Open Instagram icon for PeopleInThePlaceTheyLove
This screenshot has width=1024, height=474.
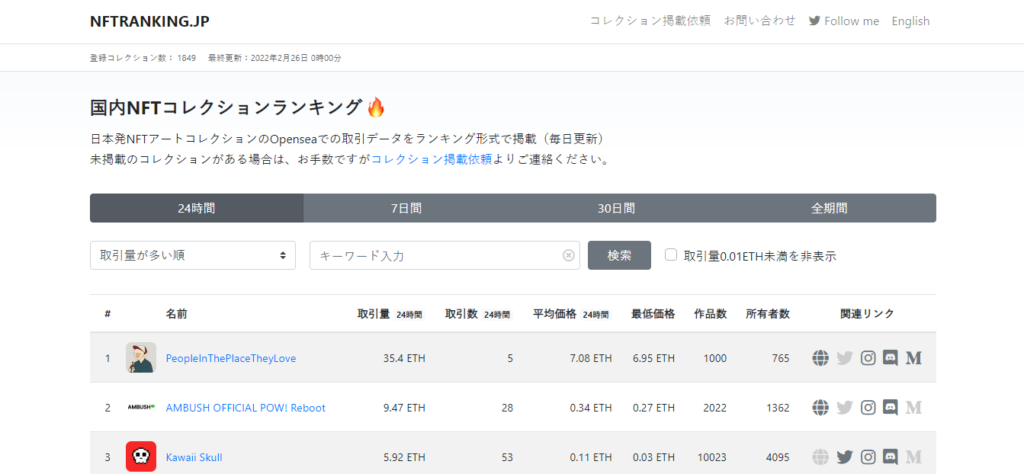pyautogui.click(x=868, y=358)
